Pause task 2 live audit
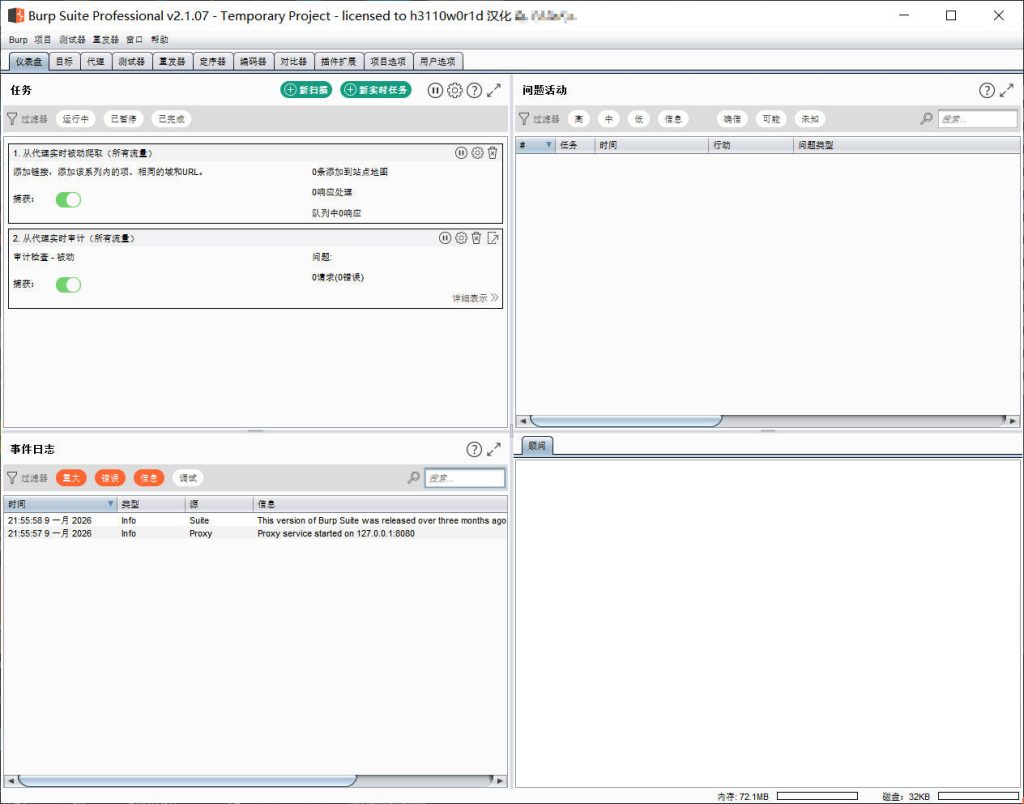 point(445,238)
